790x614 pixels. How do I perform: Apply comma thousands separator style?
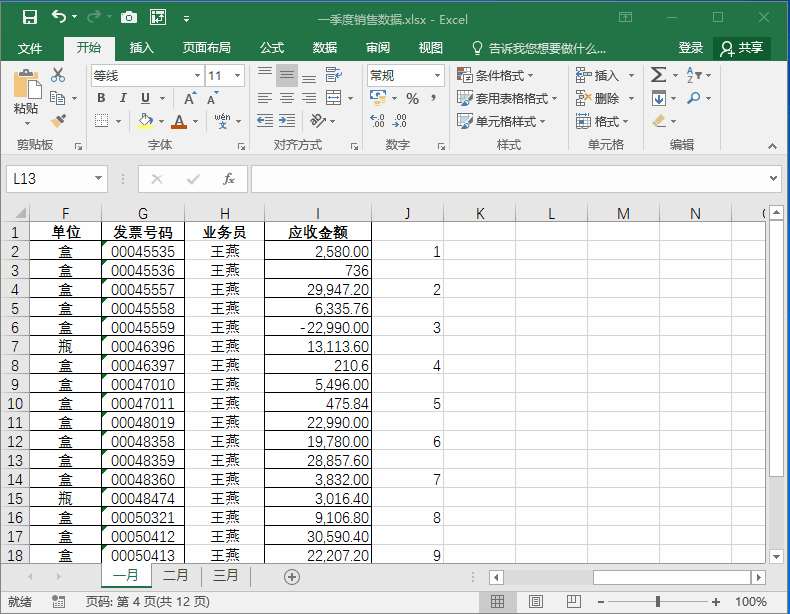pos(433,98)
